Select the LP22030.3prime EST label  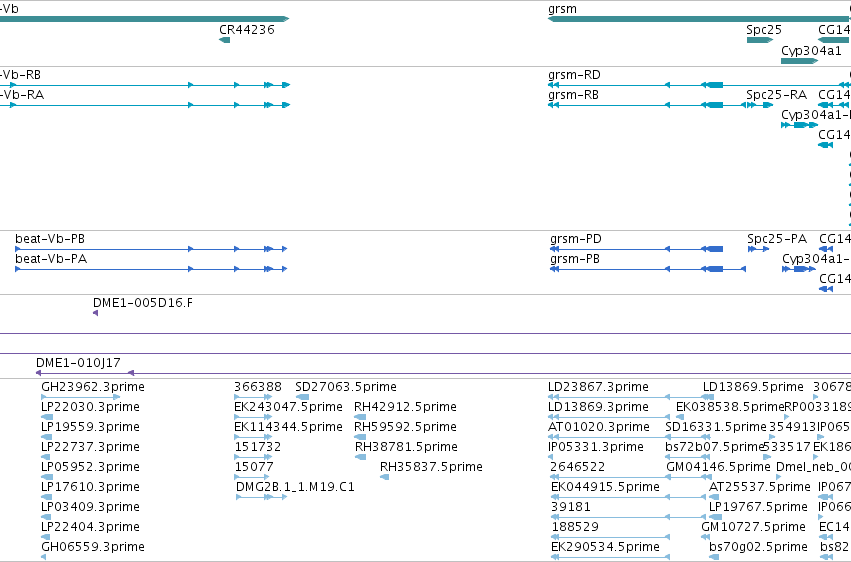click(x=90, y=407)
